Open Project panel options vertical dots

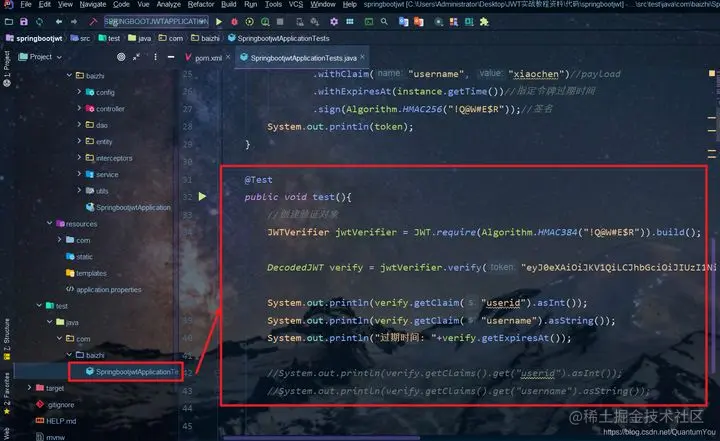click(155, 57)
